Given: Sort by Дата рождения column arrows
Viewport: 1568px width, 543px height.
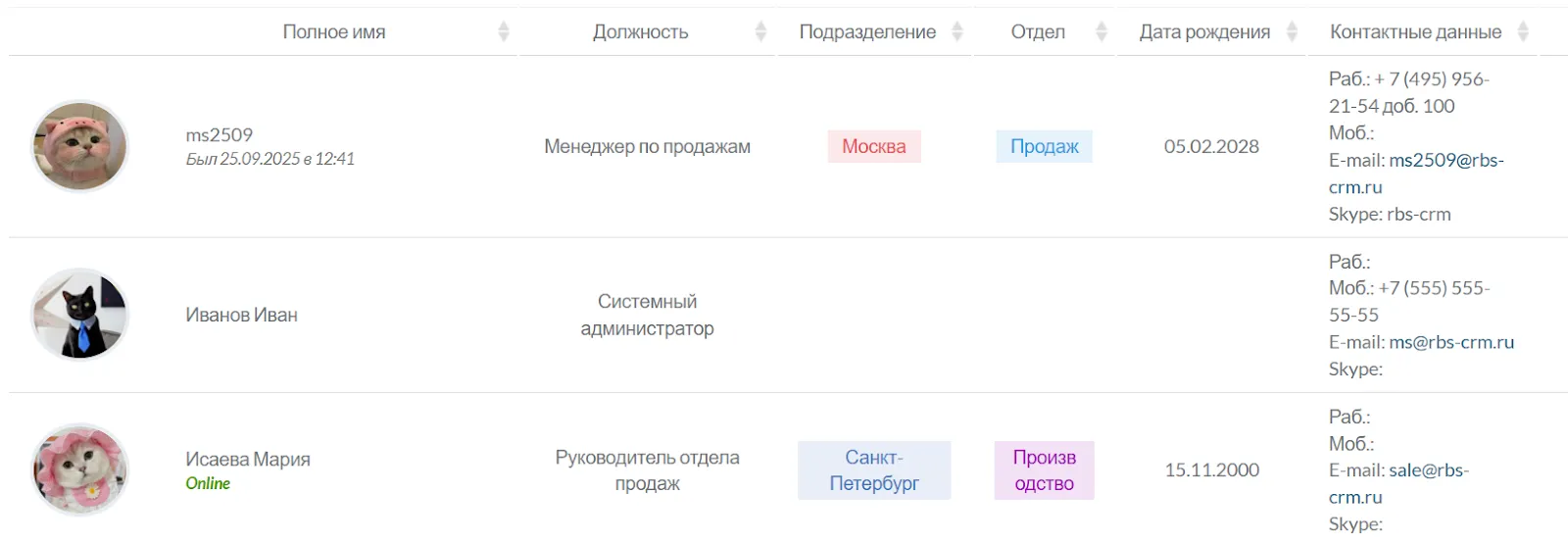Looking at the screenshot, I should 1292,32.
